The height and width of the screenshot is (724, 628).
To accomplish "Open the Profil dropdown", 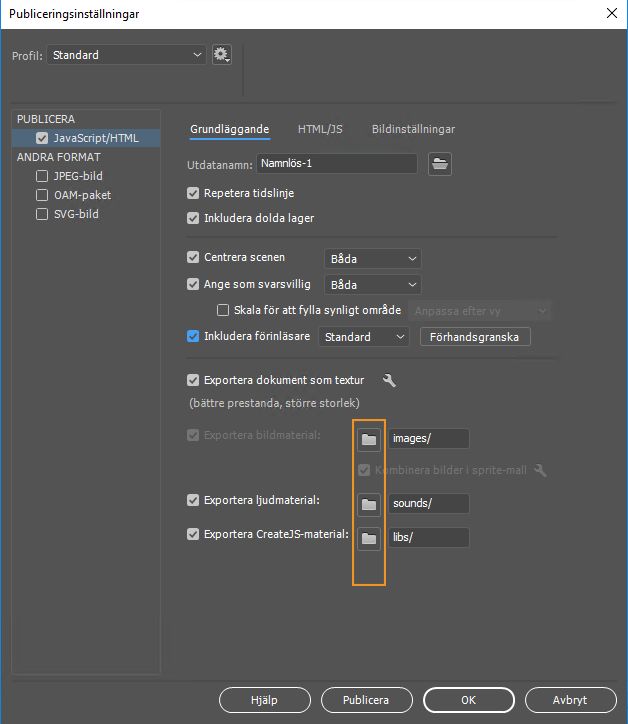I will click(x=126, y=55).
